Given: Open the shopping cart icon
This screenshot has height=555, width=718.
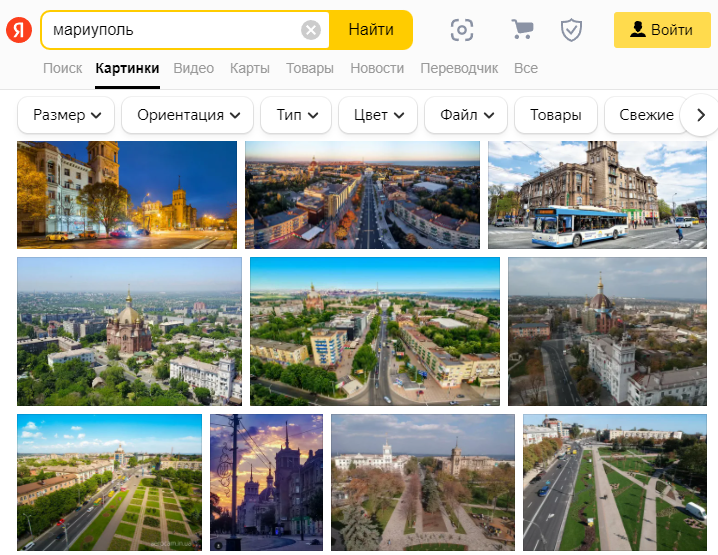Looking at the screenshot, I should tap(522, 30).
